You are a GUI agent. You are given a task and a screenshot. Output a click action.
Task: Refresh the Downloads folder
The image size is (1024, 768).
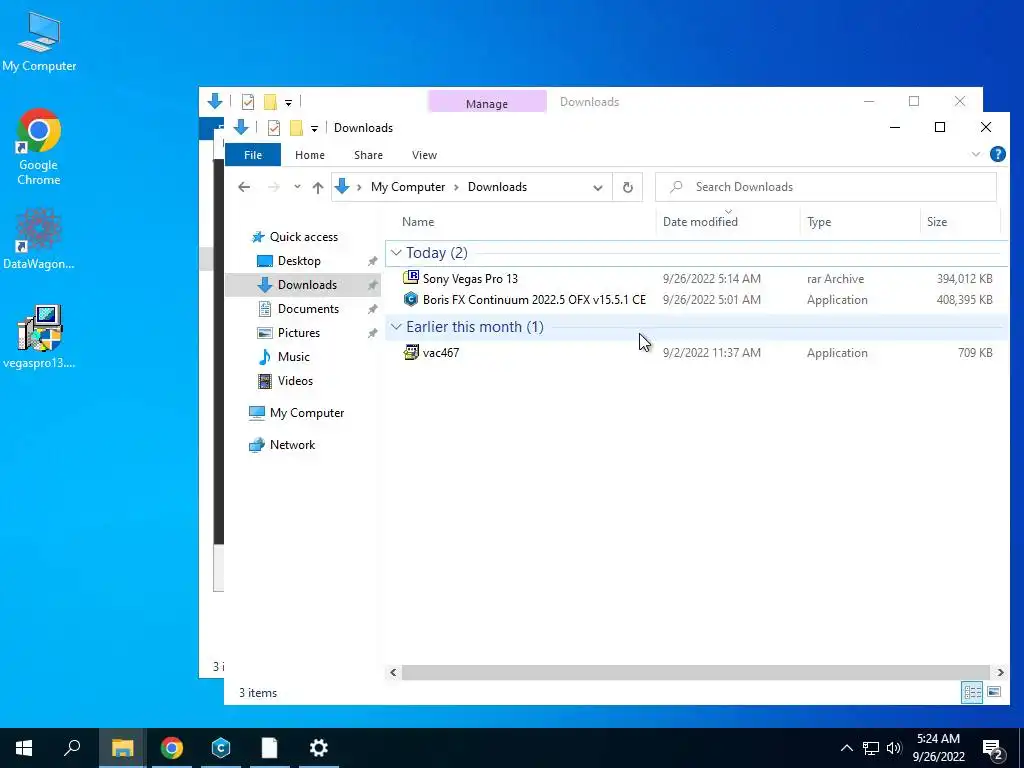[628, 187]
